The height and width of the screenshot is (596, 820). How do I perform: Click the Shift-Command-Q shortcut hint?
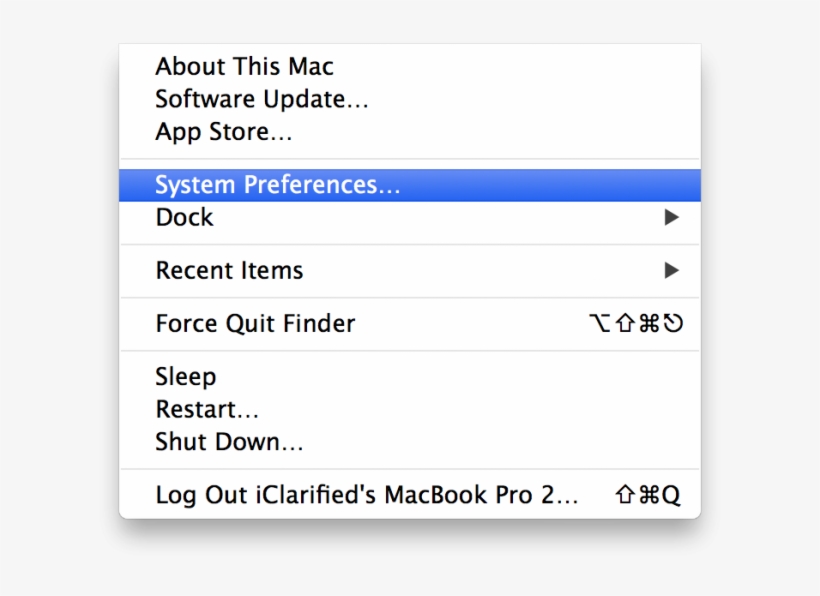click(648, 495)
